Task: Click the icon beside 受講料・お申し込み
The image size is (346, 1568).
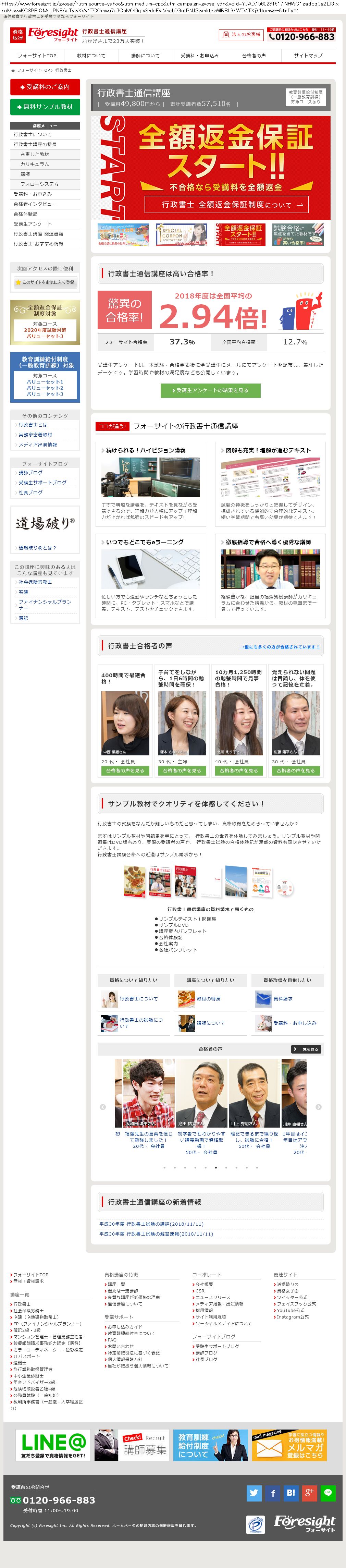Action: point(263,1023)
